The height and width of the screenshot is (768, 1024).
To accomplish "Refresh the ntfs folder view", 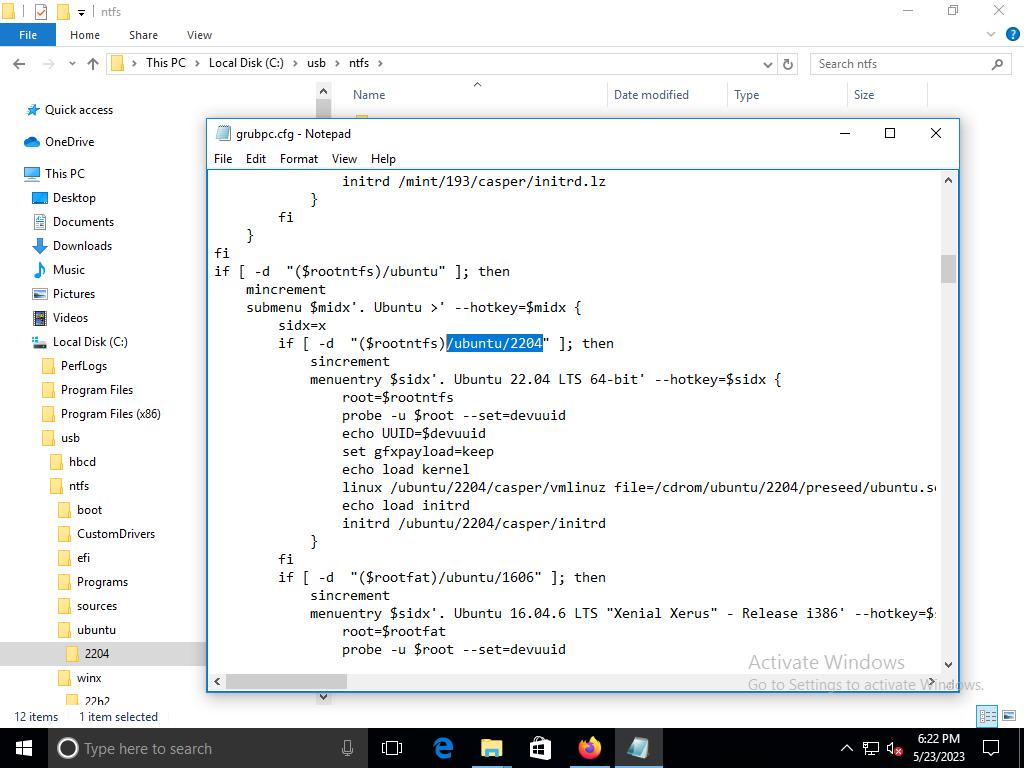I will (788, 64).
